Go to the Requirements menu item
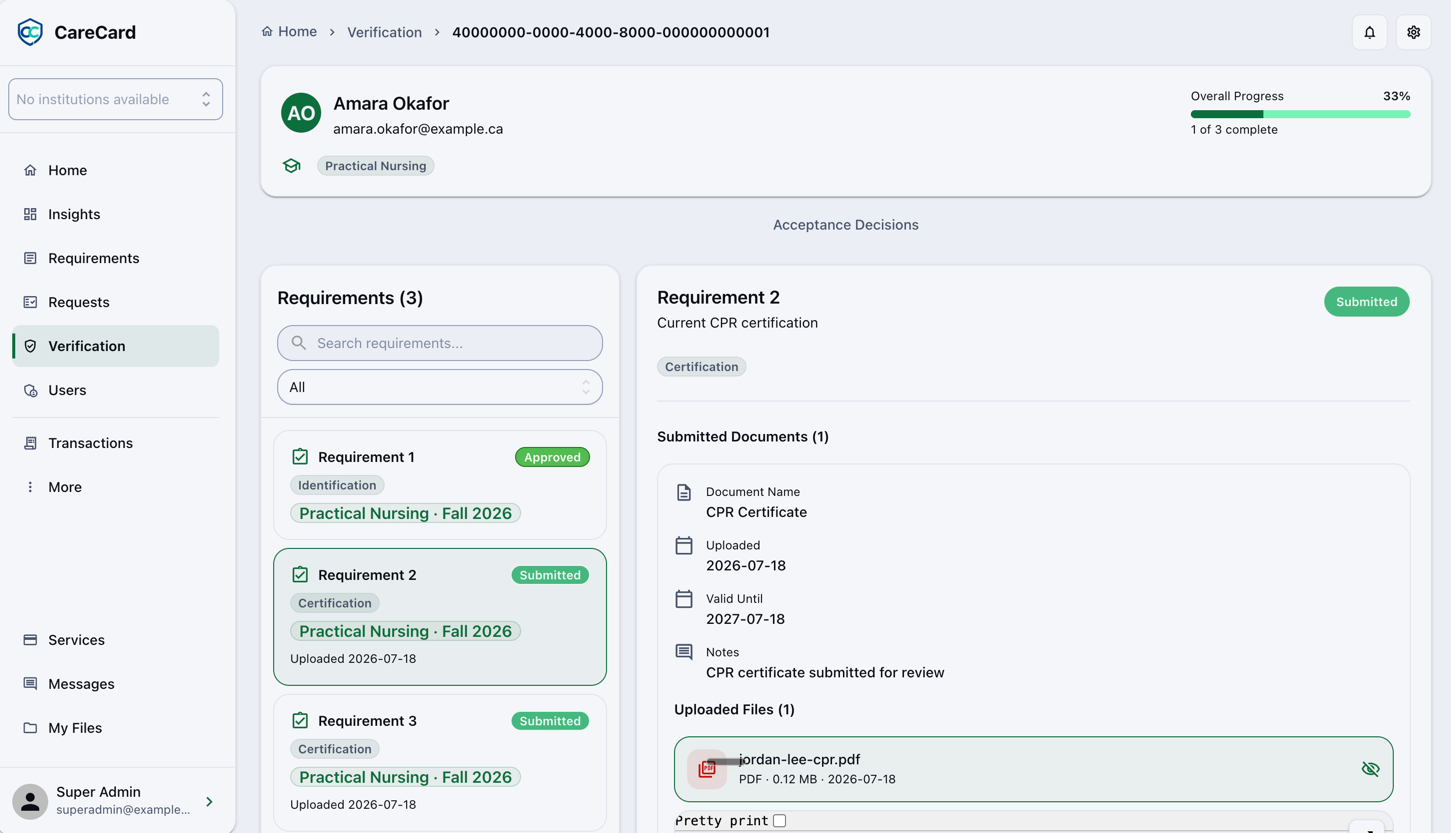The width and height of the screenshot is (1451, 833). click(x=115, y=258)
